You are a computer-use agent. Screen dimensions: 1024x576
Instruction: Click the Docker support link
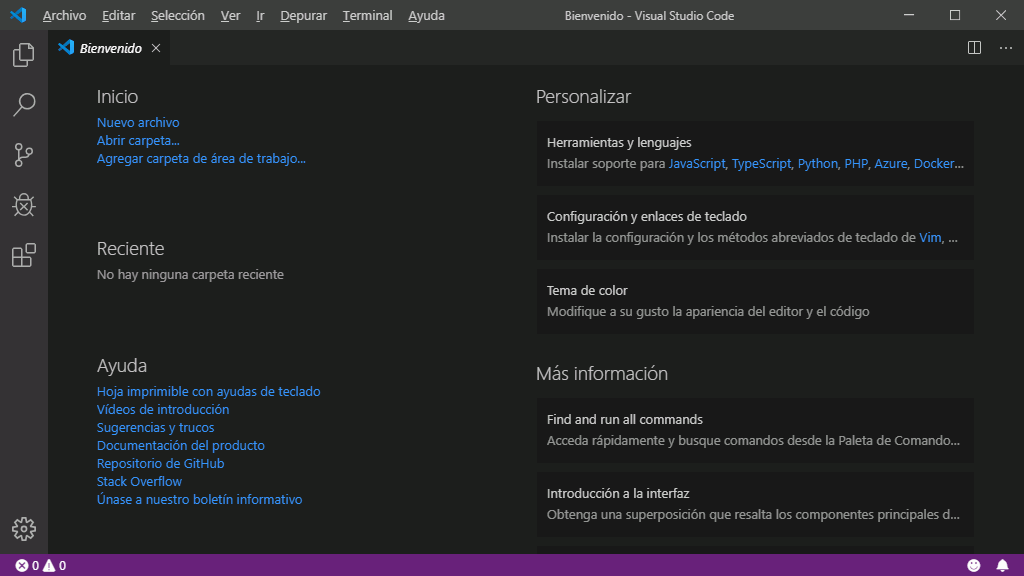pos(934,163)
